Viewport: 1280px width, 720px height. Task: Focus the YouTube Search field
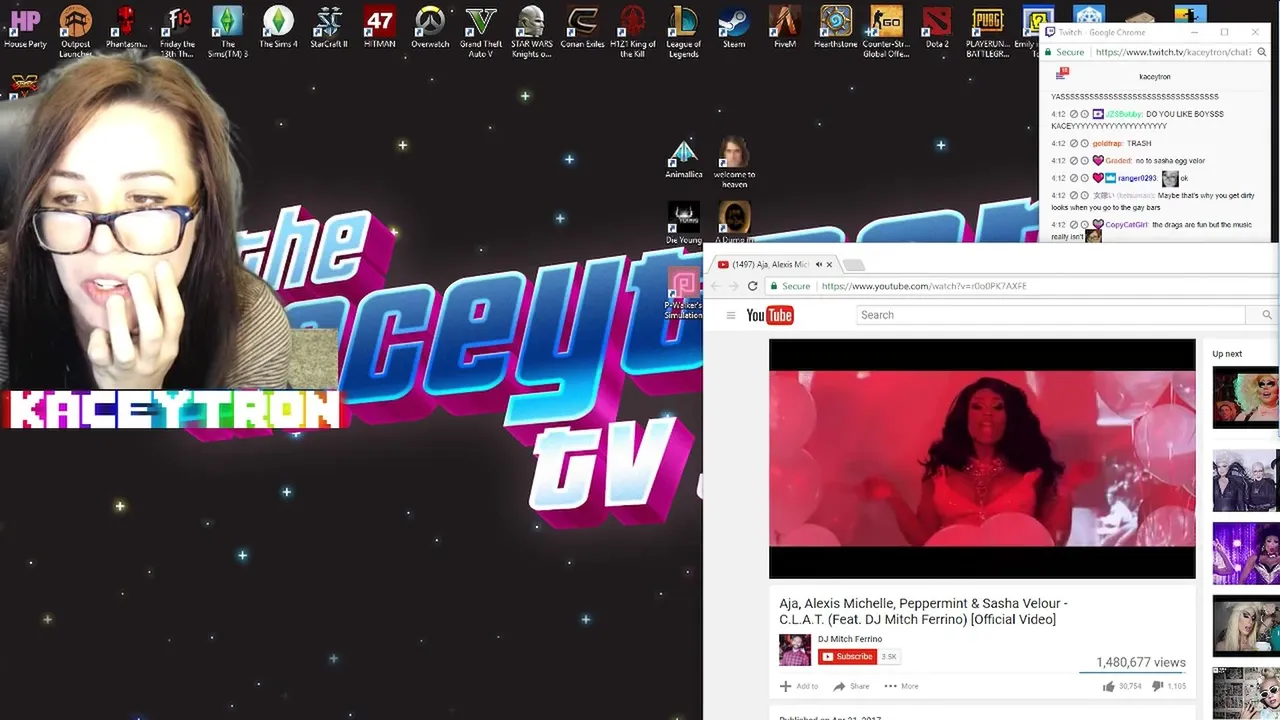point(1051,315)
